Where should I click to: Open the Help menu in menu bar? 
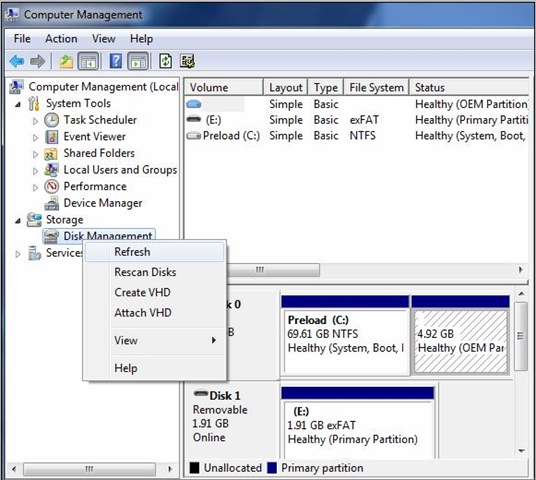tap(141, 39)
